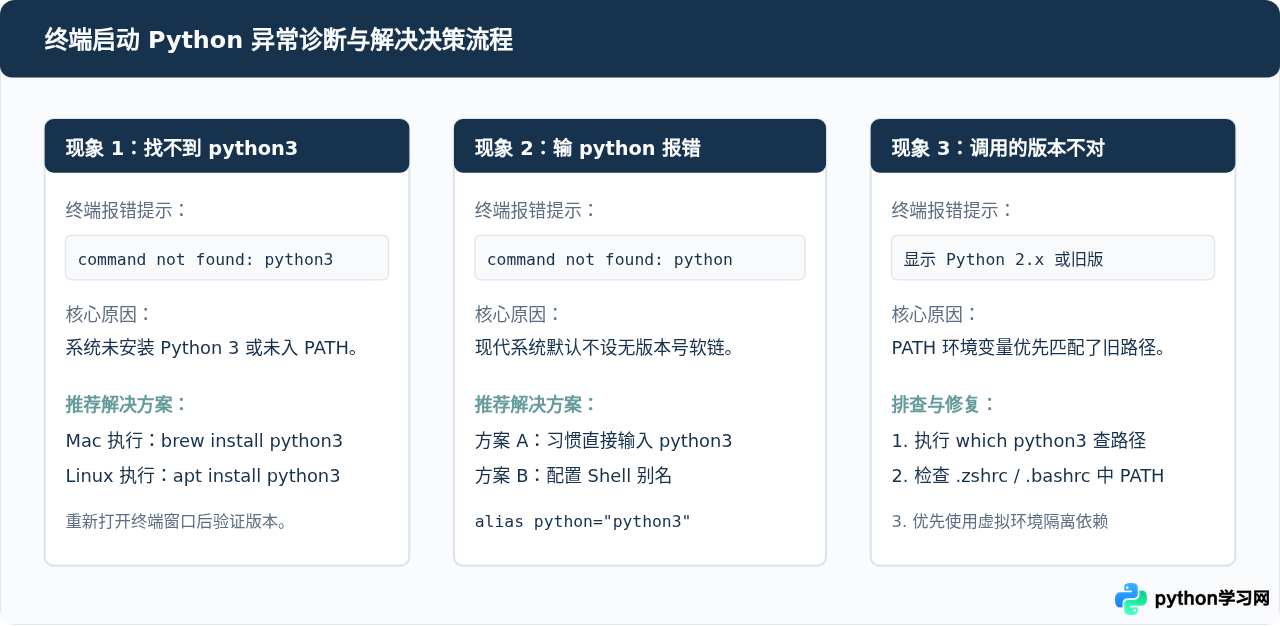This screenshot has height=626, width=1280.
Task: Click '终端报错提示：' label in 现象 1 card
Action: (127, 210)
